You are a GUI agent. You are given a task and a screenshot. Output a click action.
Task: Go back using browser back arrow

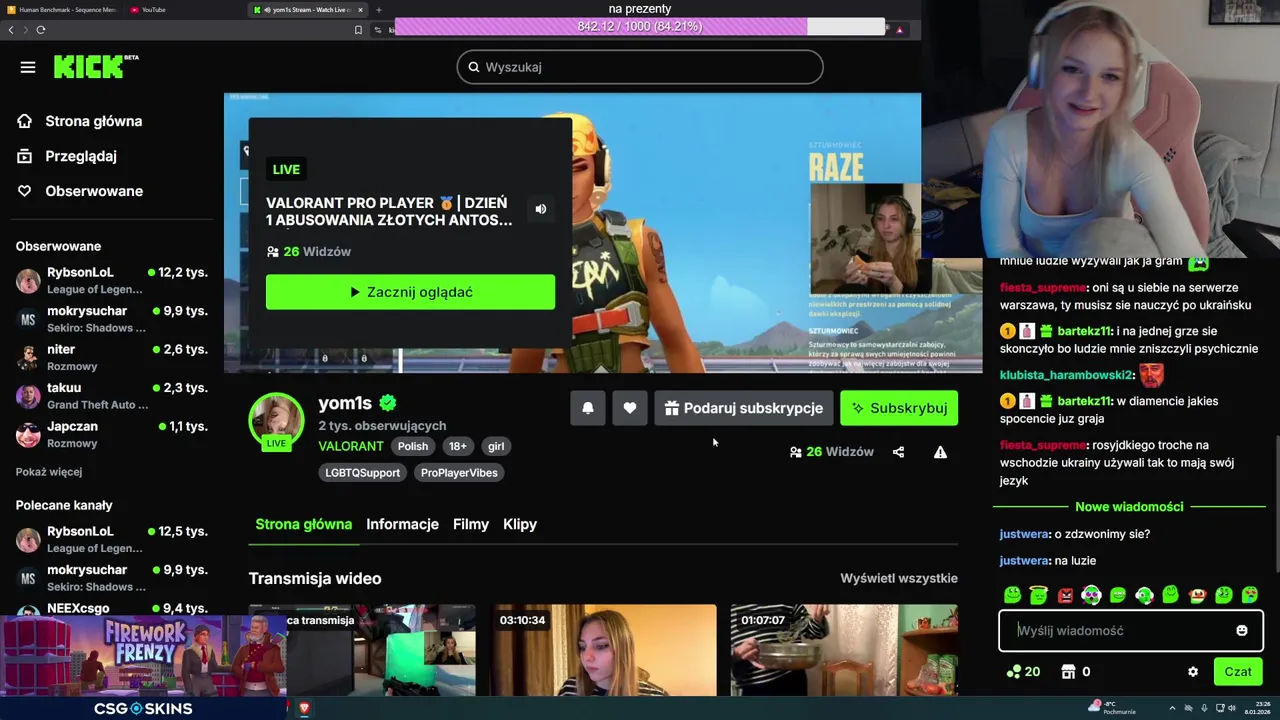point(11,30)
